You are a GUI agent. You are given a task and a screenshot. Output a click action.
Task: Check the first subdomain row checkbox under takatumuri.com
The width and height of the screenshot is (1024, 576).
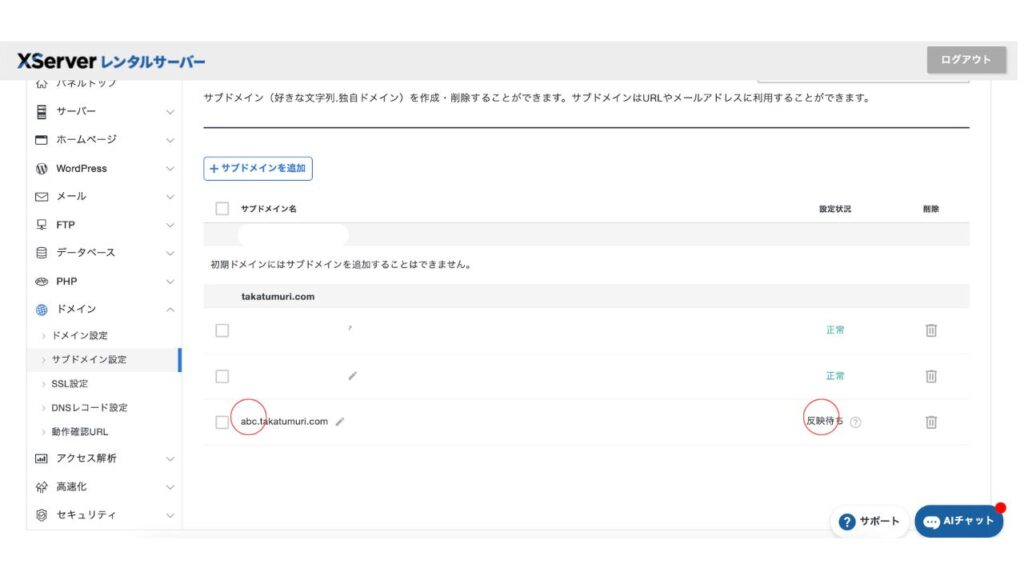tap(222, 330)
